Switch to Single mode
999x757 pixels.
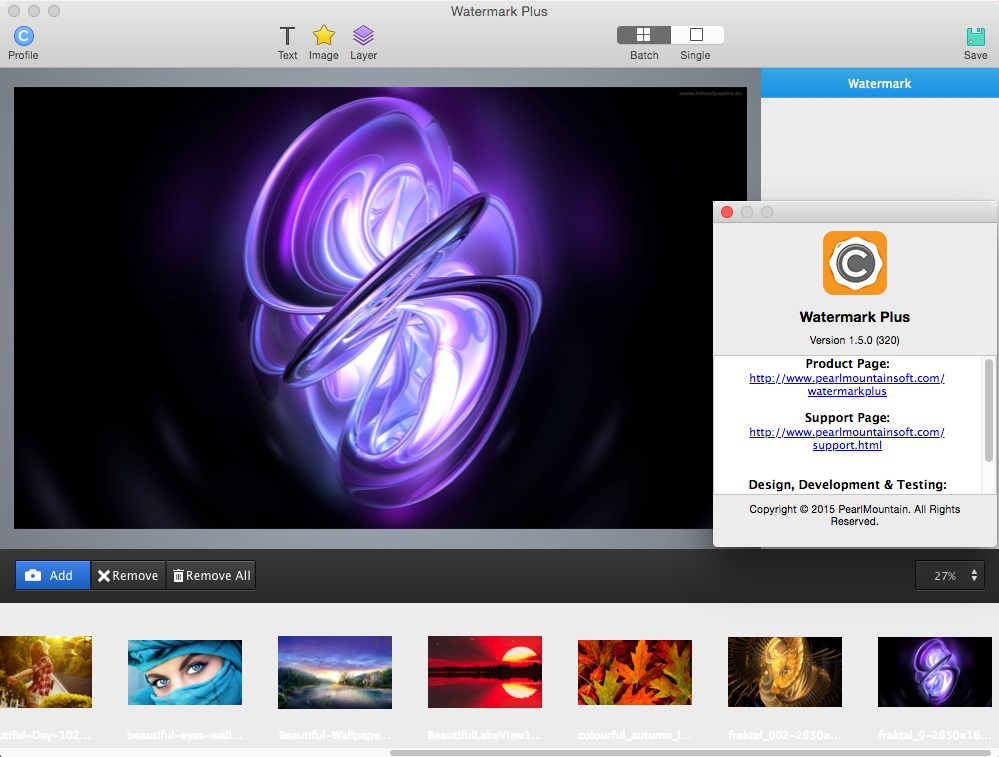pyautogui.click(x=696, y=35)
